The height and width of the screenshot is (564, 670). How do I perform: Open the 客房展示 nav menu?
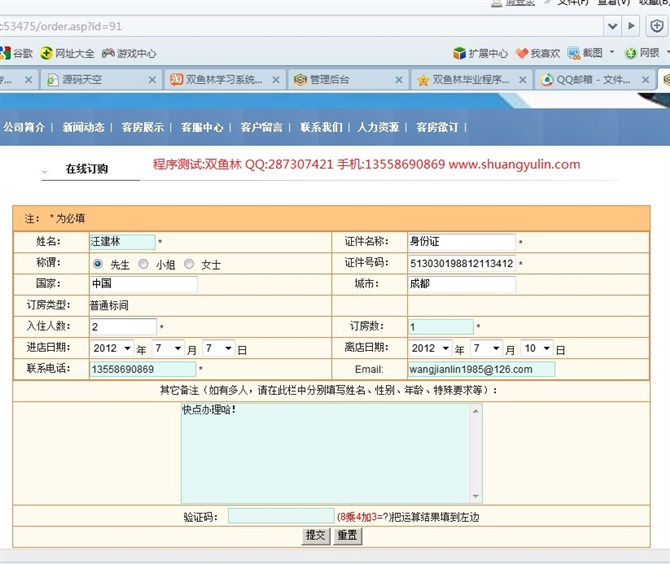[142, 127]
